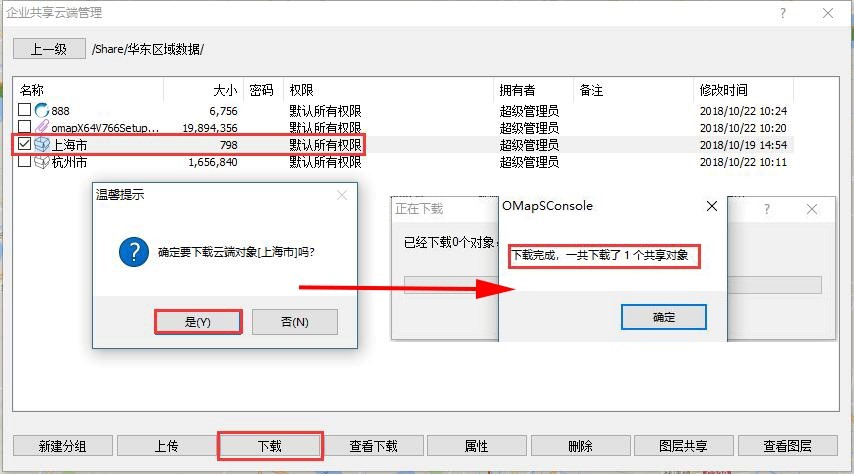Go up with 上一级 button
The image size is (854, 474).
tap(48, 49)
